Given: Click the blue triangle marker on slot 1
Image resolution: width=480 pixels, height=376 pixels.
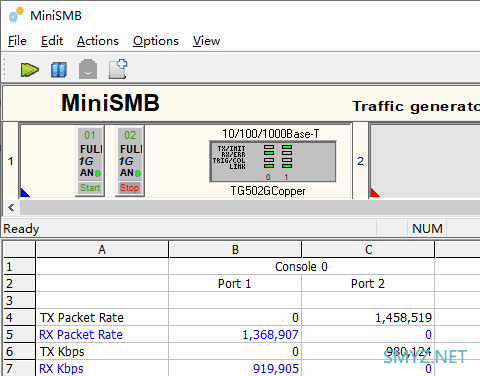Looking at the screenshot, I should 24,193.
